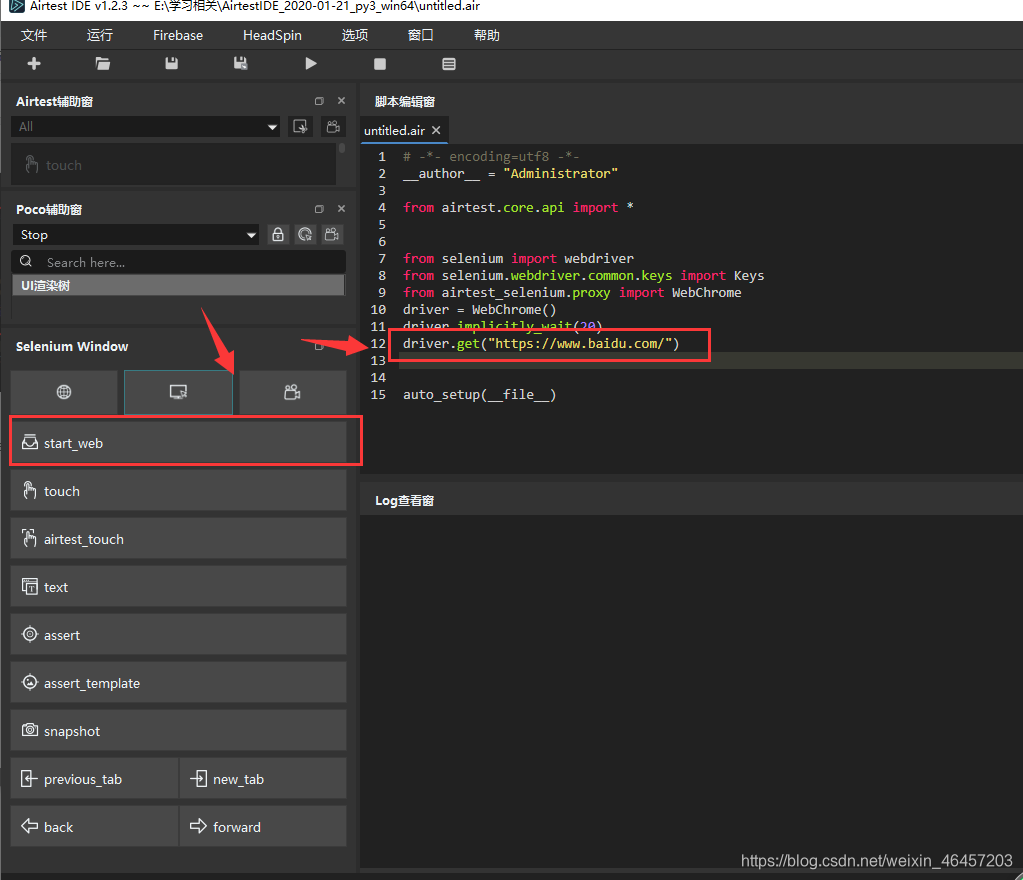Run the script with the play button
This screenshot has height=880, width=1023.
pos(311,63)
